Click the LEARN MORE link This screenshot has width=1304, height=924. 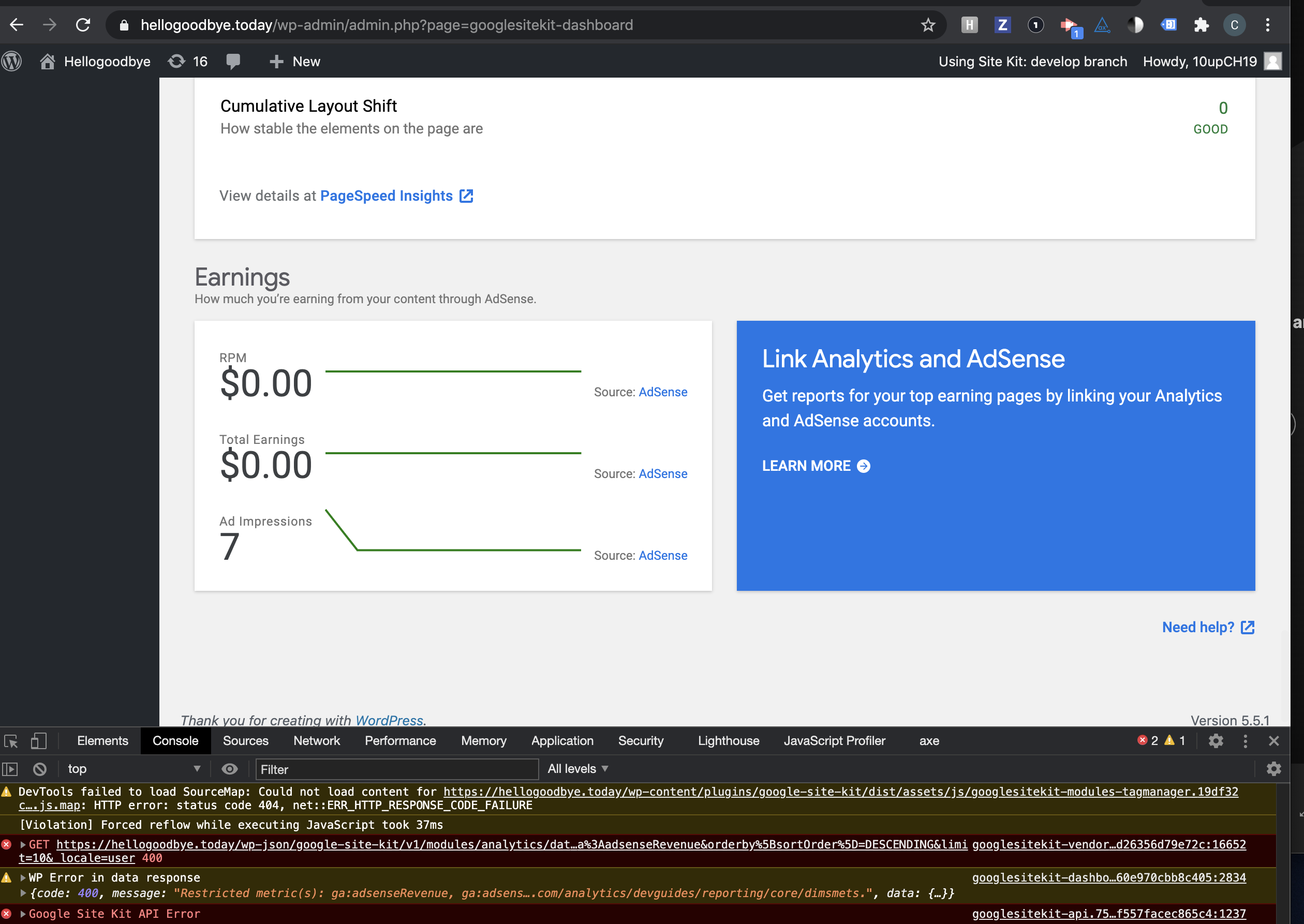click(817, 466)
